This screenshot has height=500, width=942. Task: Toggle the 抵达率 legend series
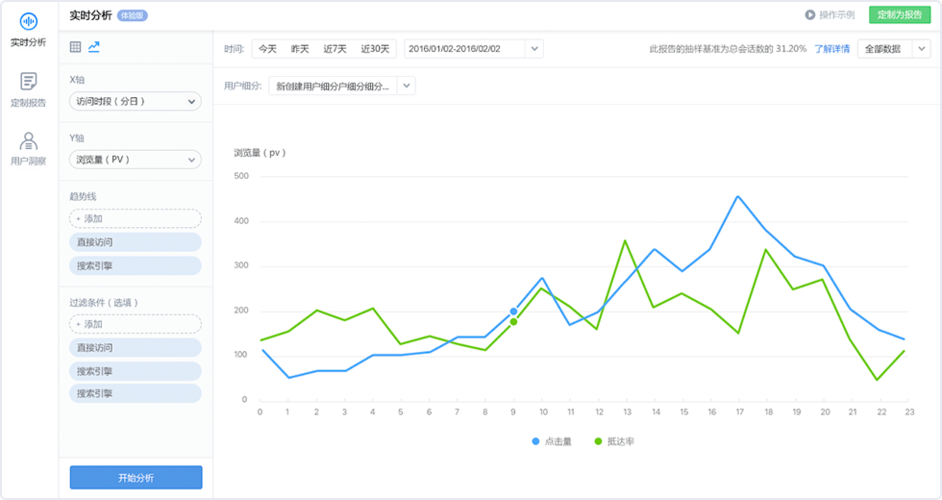614,441
